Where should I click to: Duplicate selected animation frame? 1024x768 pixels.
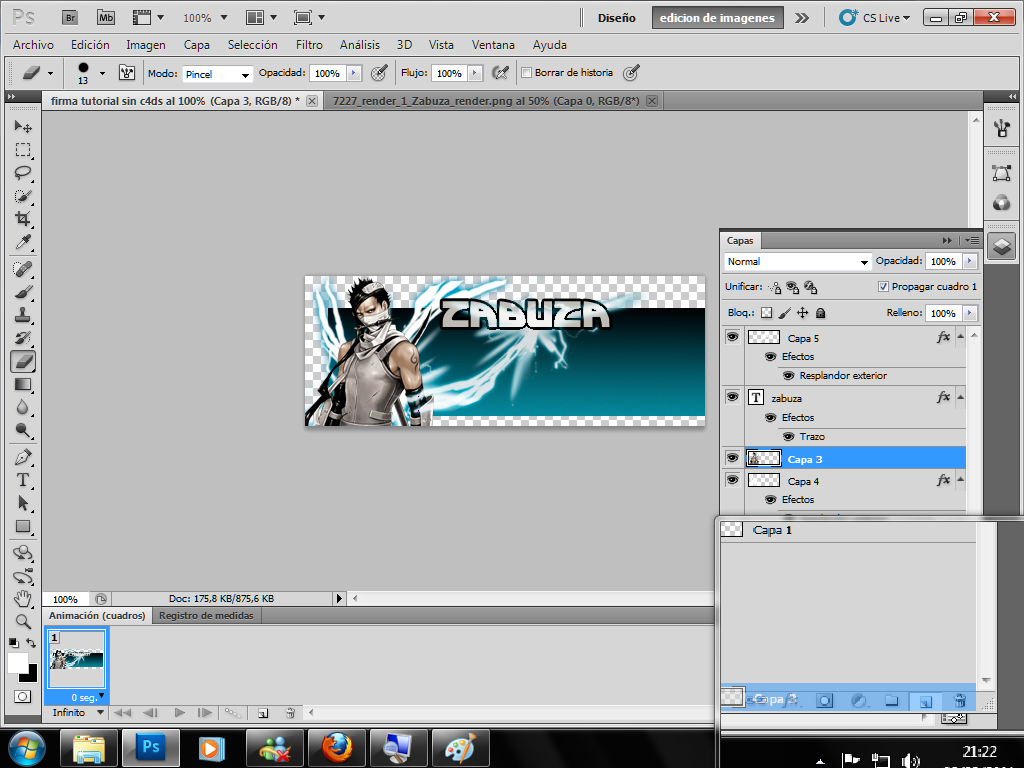click(x=263, y=713)
